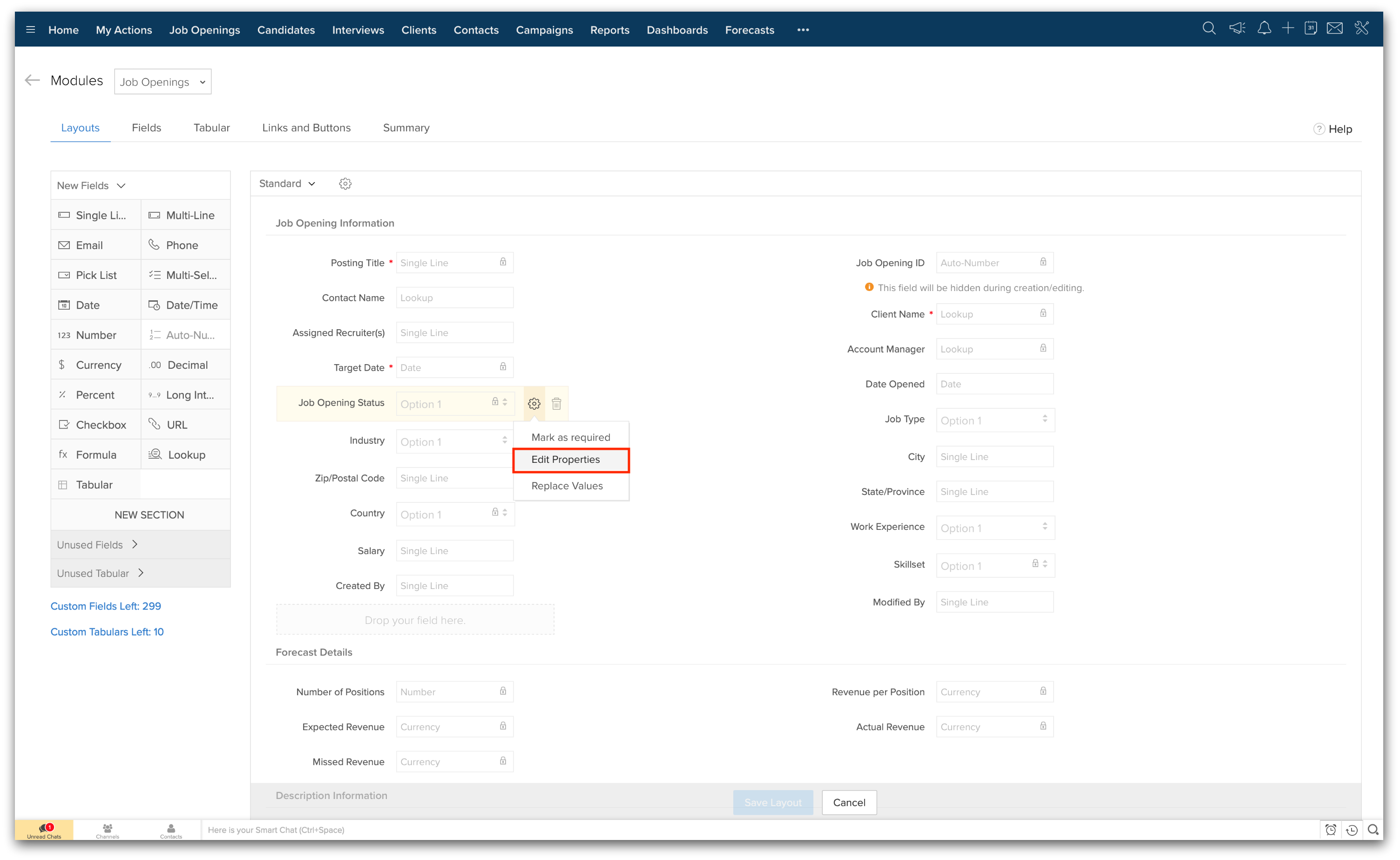Switch to the Links and Buttons tab
This screenshot has width=1400, height=860.
(x=306, y=128)
